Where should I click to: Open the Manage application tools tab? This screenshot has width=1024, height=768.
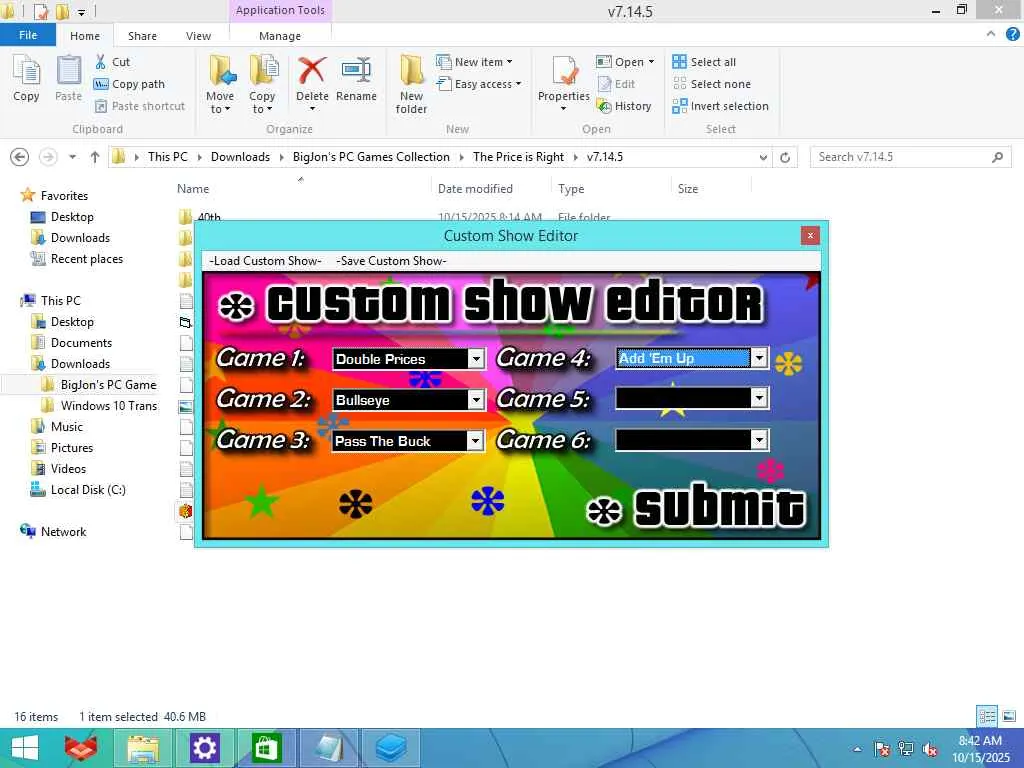(x=280, y=36)
